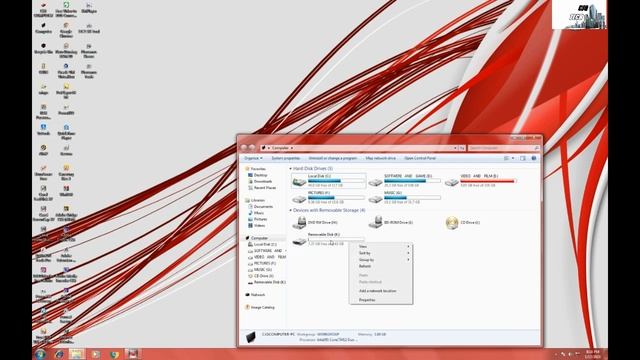Select the SOFTWARE AND GAME drive icon
The width and height of the screenshot is (640, 360).
[375, 182]
